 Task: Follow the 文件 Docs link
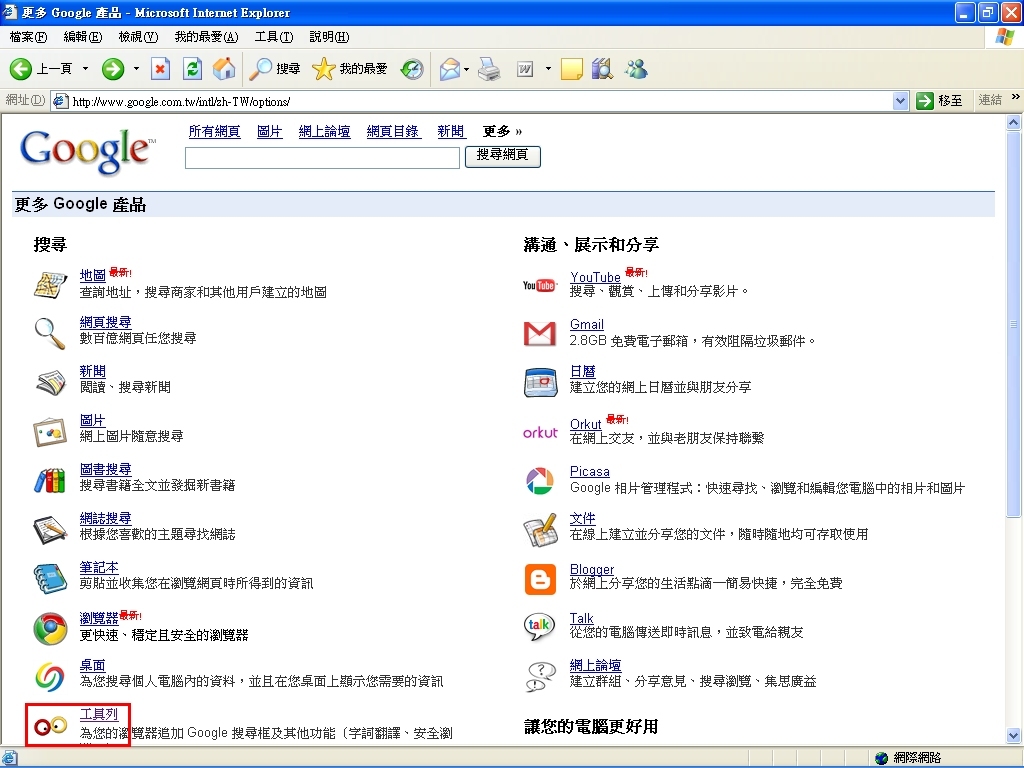point(583,518)
